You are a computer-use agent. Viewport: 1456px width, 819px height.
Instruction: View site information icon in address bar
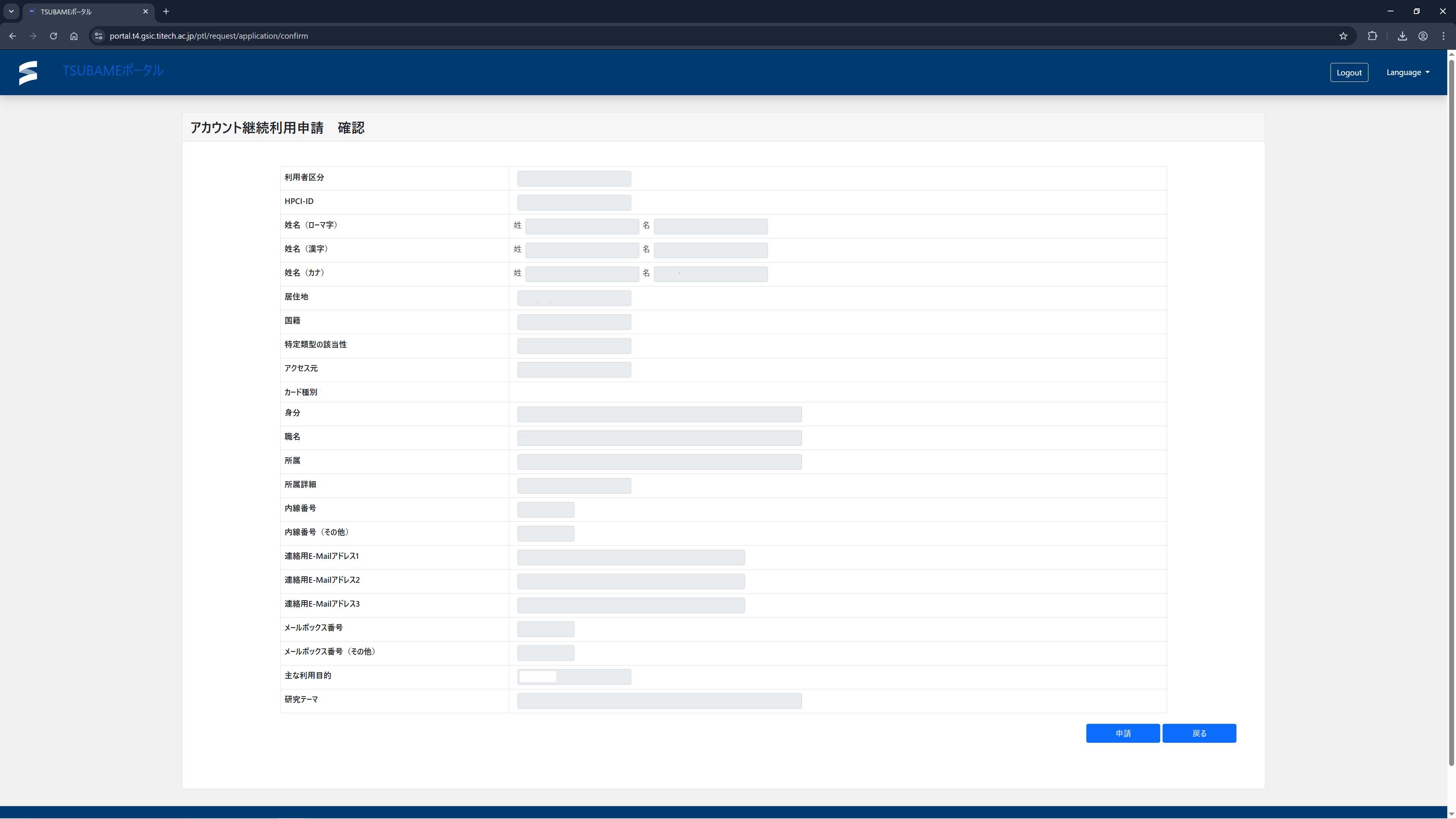click(x=98, y=36)
